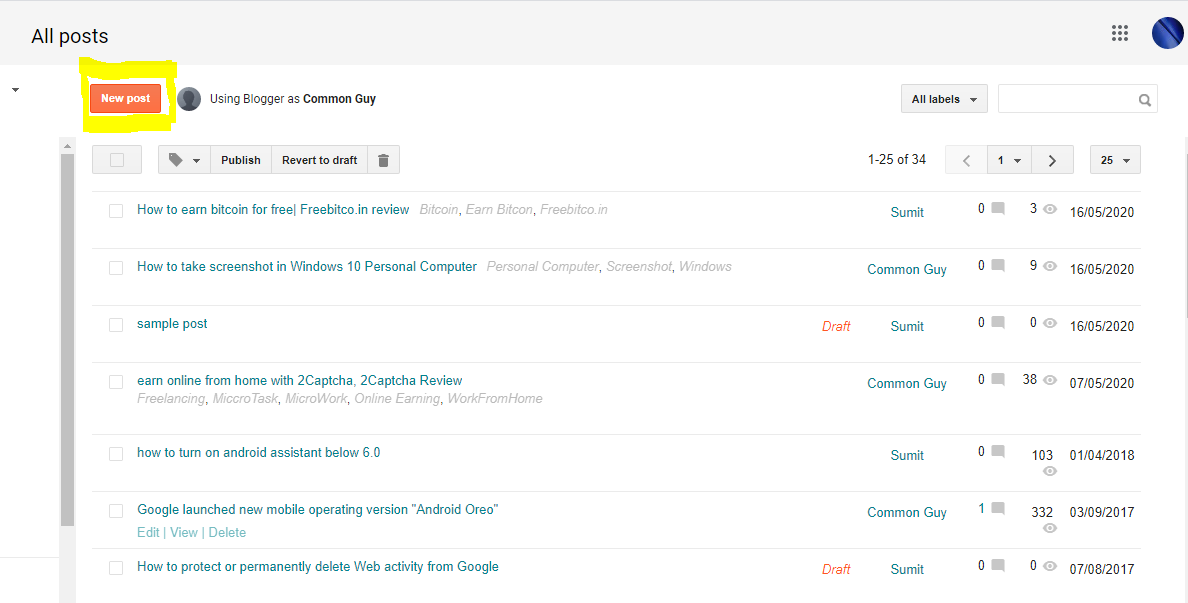
Task: Click the comment icon on the Freebitco.in post
Action: 997,207
